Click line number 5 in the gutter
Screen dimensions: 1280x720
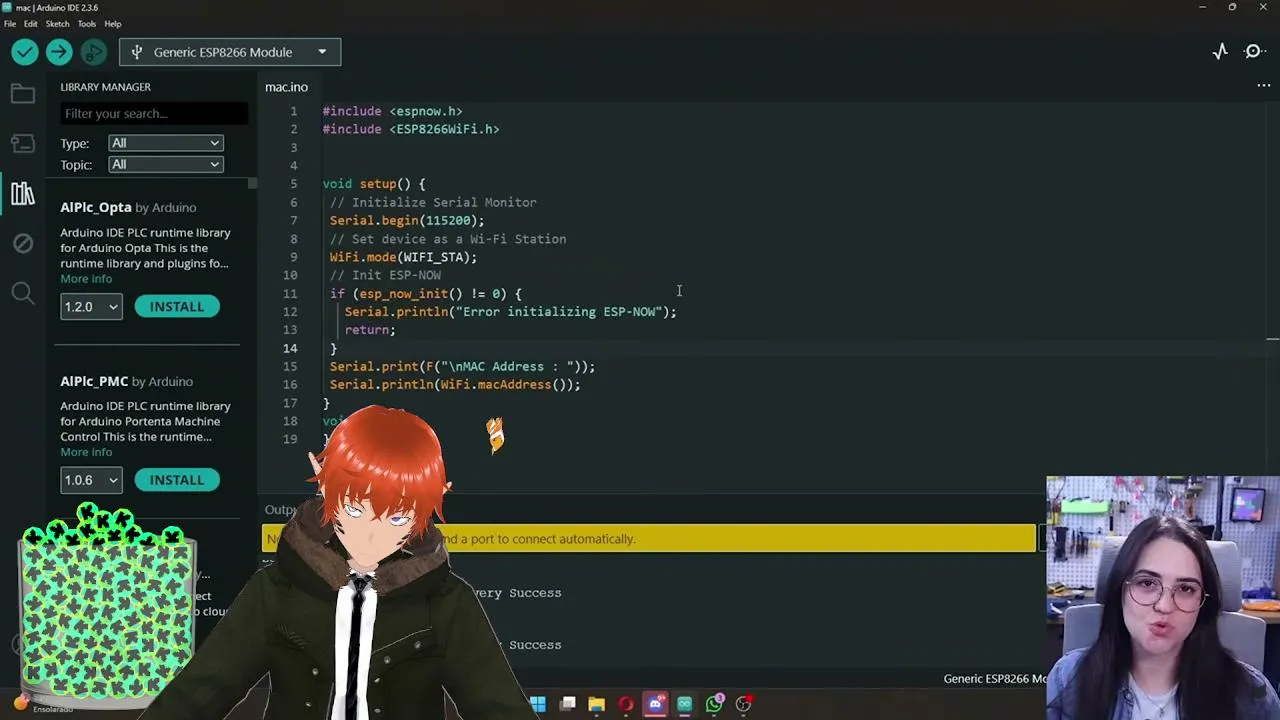[293, 184]
